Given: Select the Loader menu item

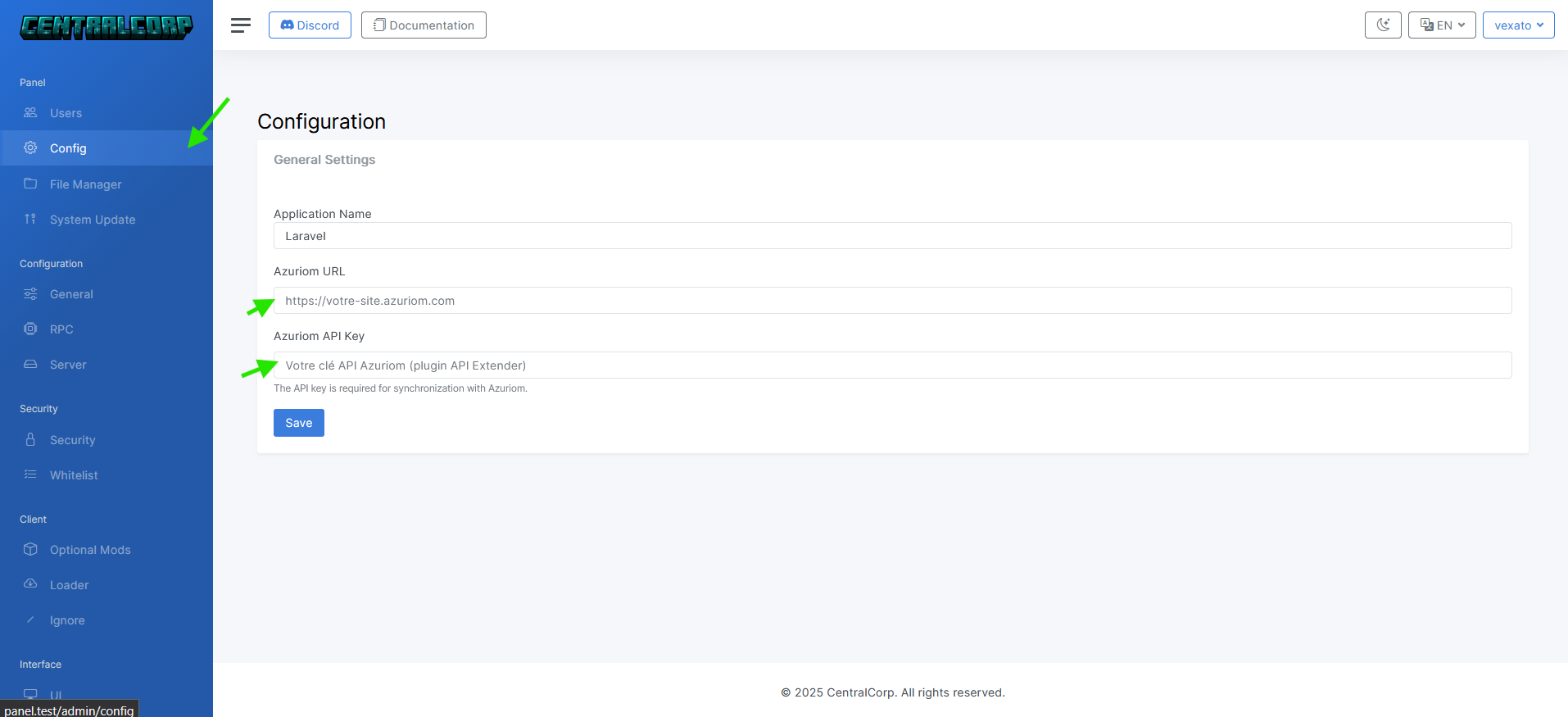Looking at the screenshot, I should coord(69,585).
